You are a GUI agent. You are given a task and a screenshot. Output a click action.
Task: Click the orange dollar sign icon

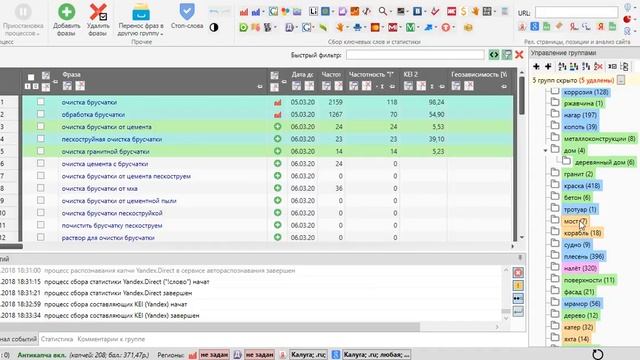pos(463,11)
